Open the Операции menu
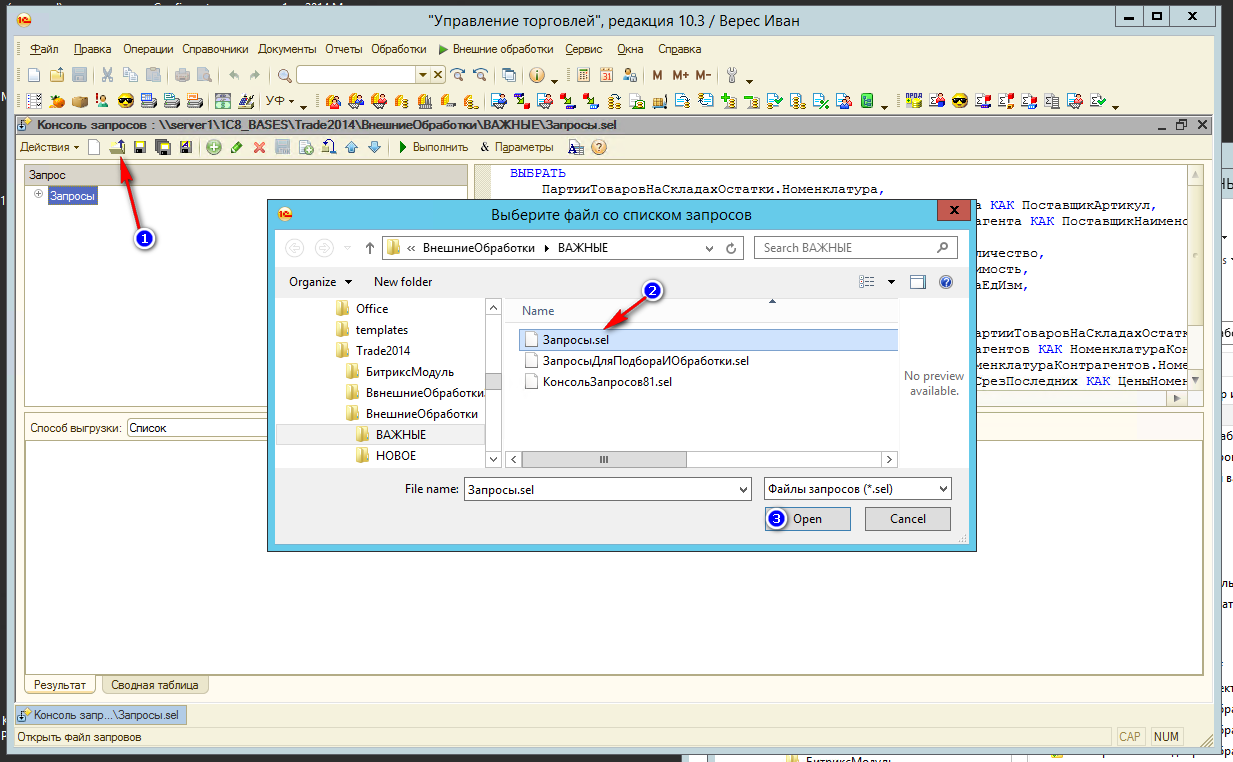The height and width of the screenshot is (762, 1233). pyautogui.click(x=148, y=49)
